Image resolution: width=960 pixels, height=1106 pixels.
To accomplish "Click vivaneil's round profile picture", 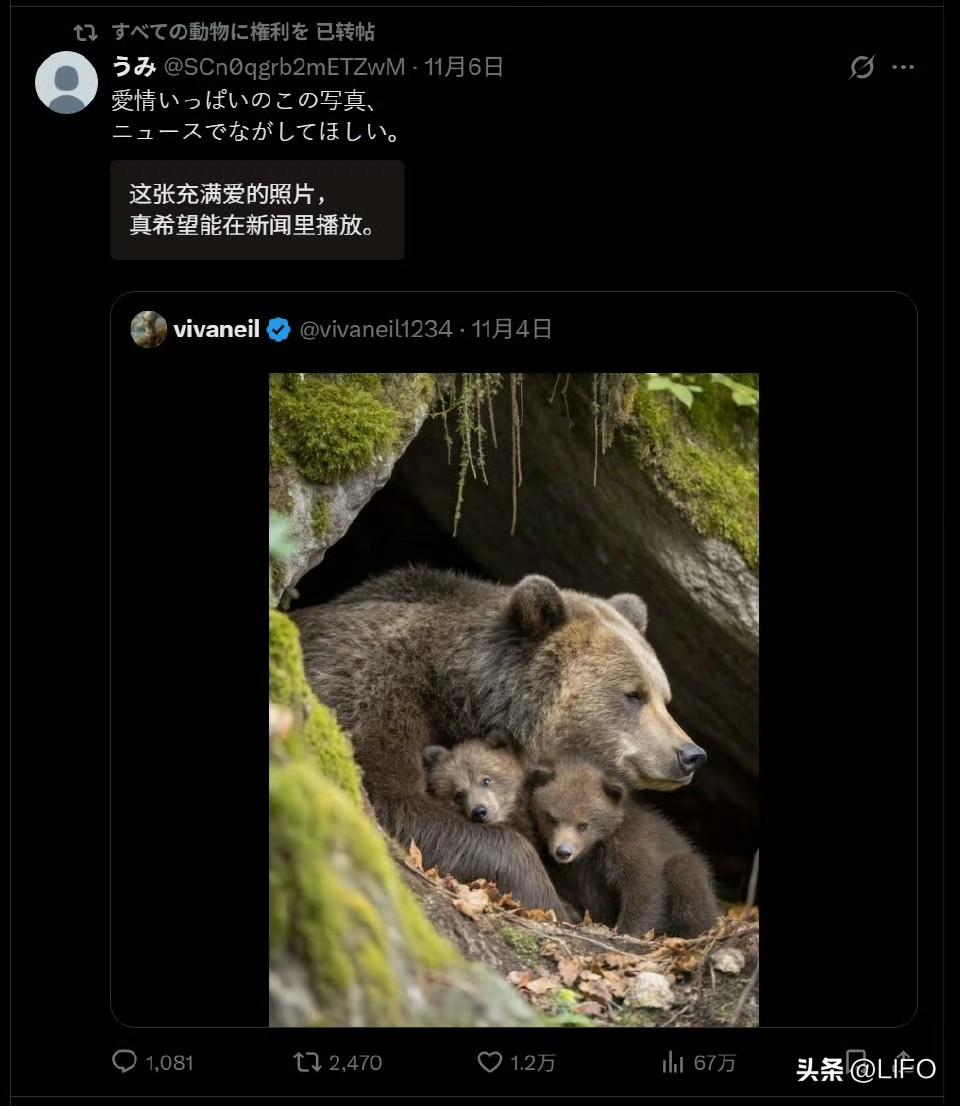I will tap(149, 329).
